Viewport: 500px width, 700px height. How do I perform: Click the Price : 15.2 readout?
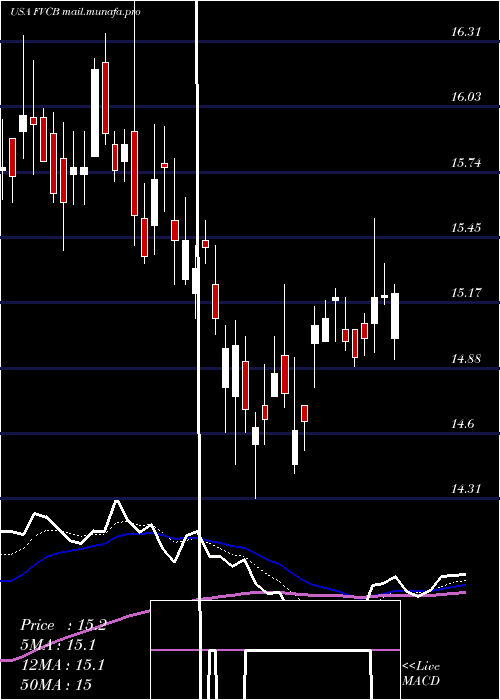63,625
